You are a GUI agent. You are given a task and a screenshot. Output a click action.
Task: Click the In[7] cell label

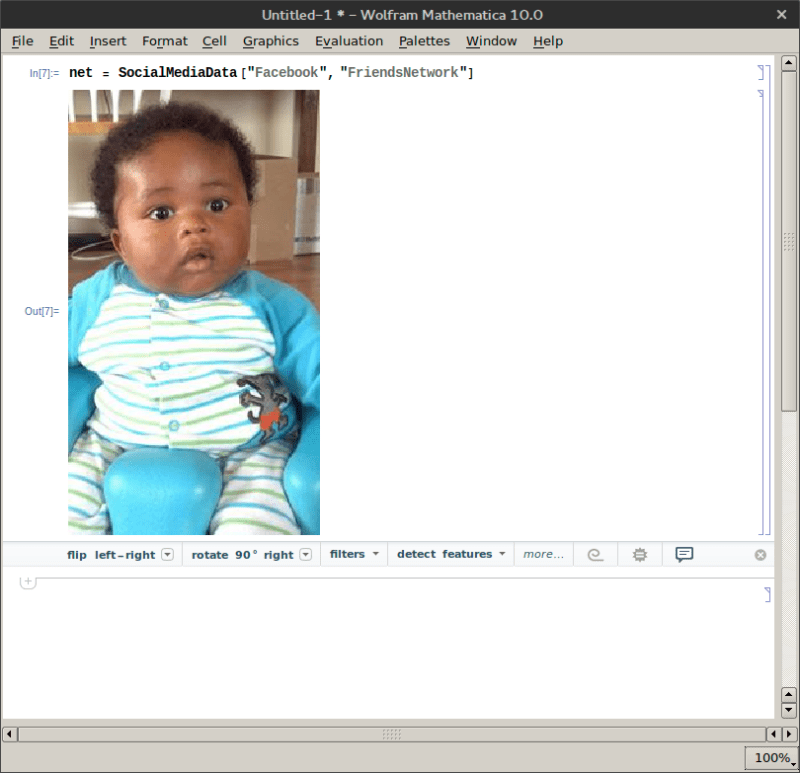point(44,73)
